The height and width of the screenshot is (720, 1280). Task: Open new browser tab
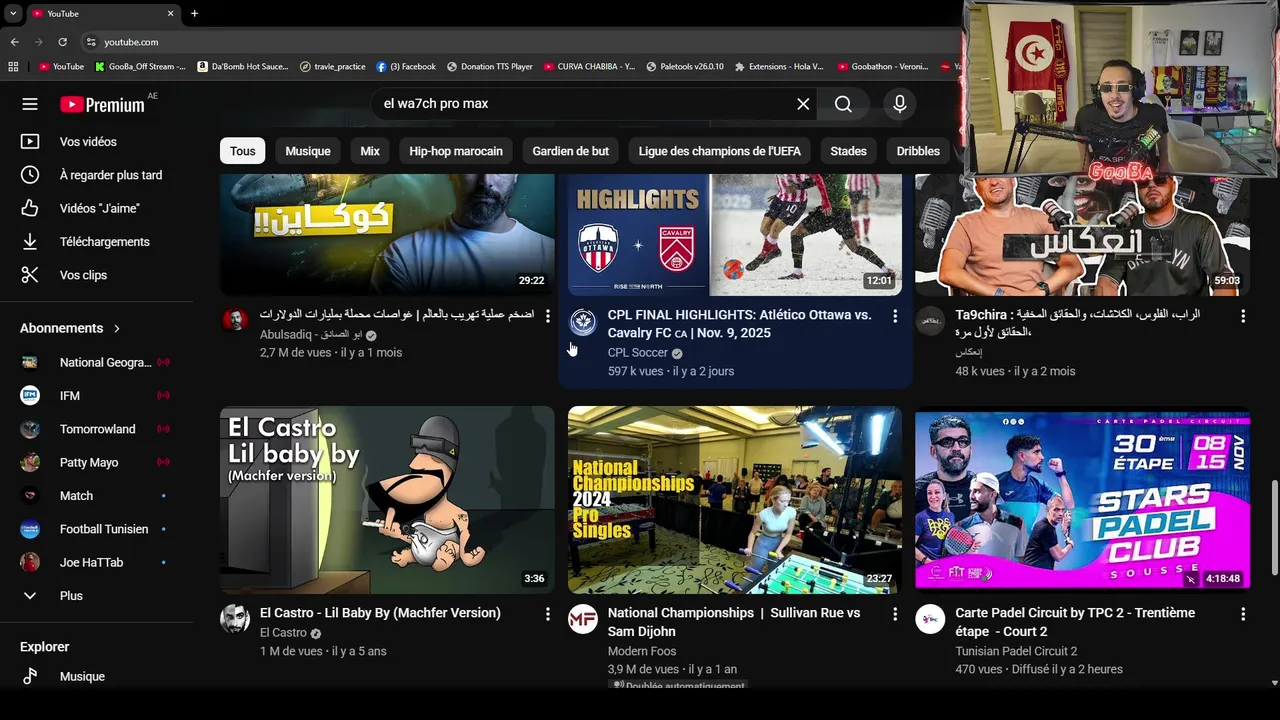194,13
